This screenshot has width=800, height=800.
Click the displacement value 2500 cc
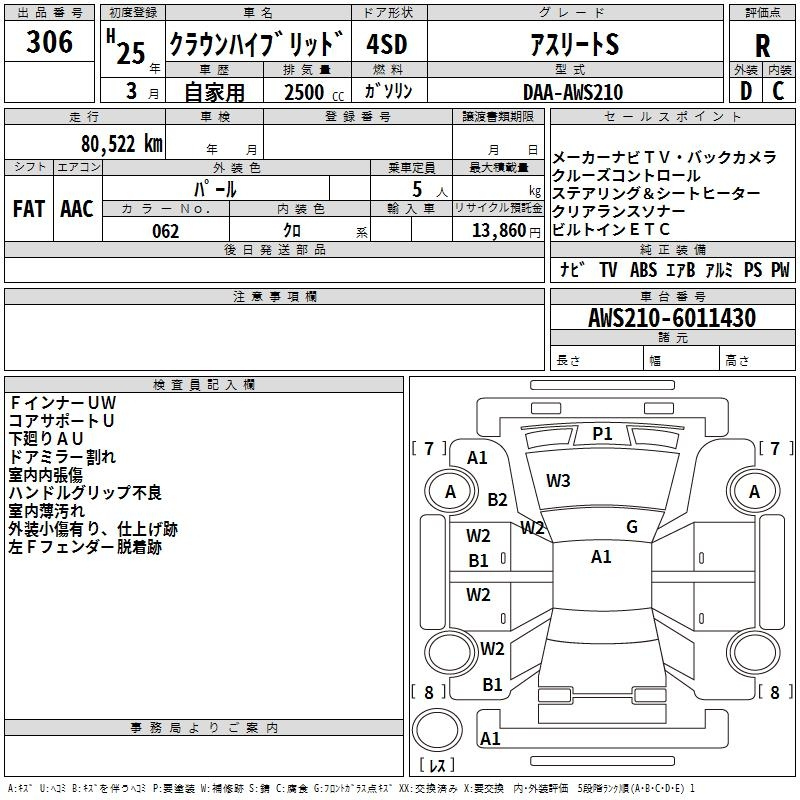314,92
